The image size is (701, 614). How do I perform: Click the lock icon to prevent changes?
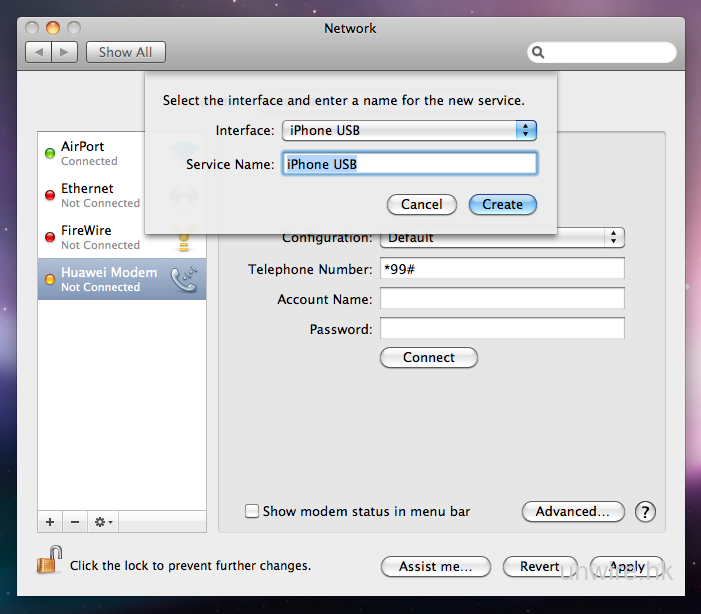(48, 564)
